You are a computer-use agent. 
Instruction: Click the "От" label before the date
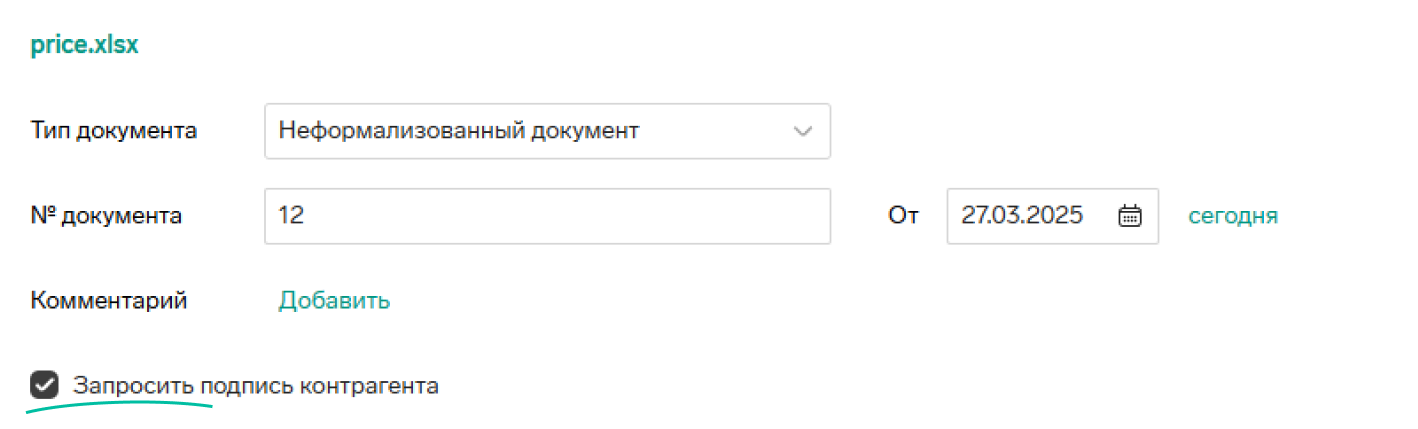pyautogui.click(x=903, y=216)
